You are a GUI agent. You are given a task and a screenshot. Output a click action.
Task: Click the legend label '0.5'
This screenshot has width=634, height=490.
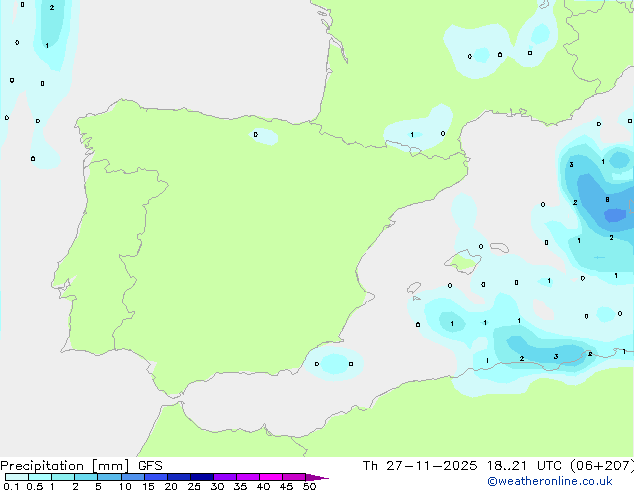point(34,486)
